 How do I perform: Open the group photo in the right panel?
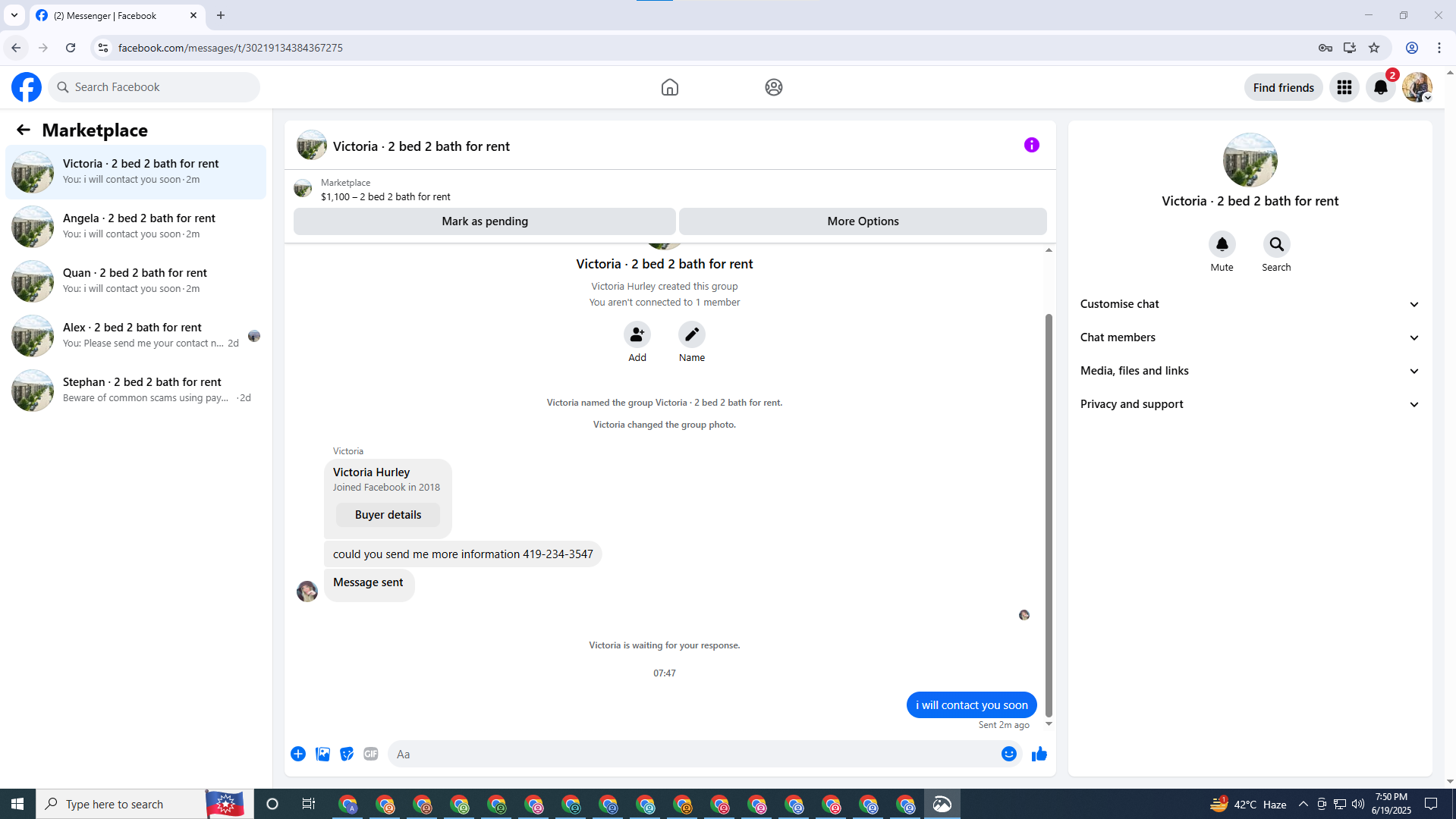coord(1250,160)
